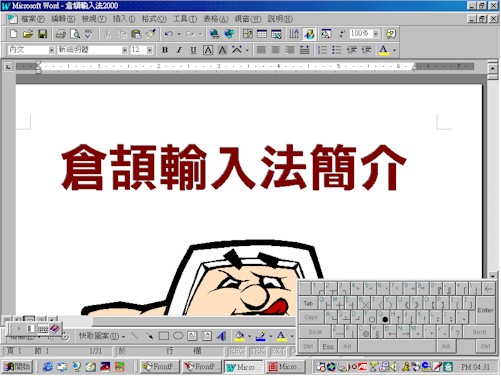Save the document with the floppy disk icon
Viewport: 501px width, 376px height.
[x=43, y=34]
